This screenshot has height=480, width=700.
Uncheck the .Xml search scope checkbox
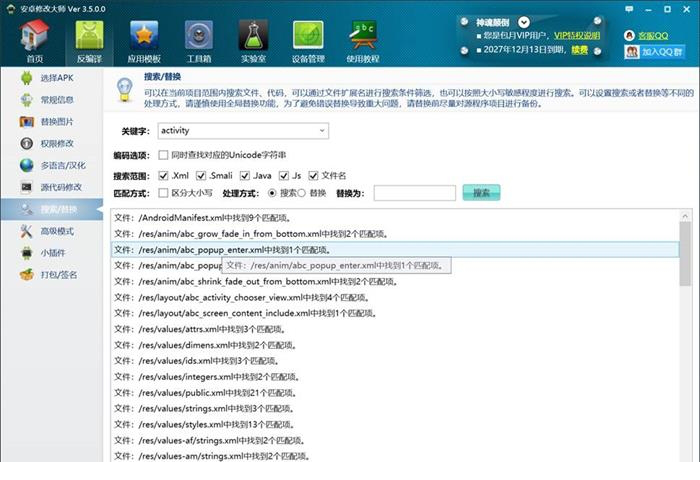point(163,175)
